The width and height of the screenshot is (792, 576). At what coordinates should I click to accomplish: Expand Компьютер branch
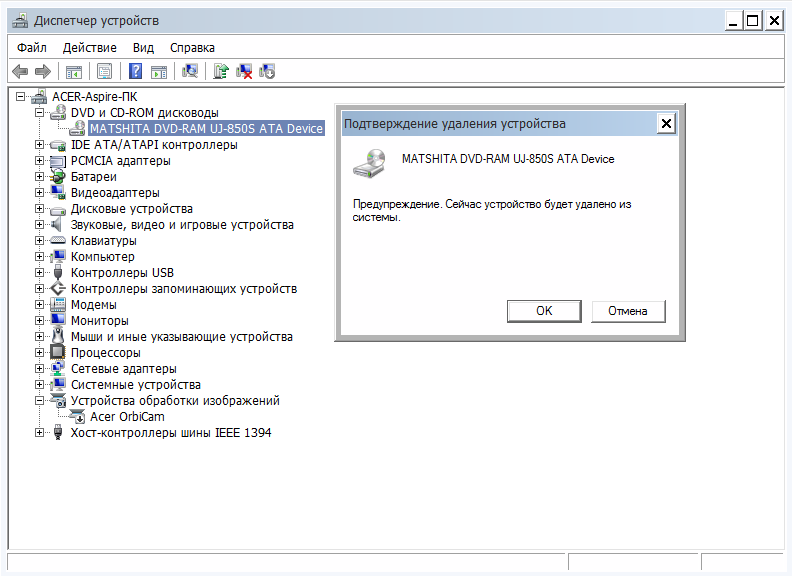[x=39, y=257]
